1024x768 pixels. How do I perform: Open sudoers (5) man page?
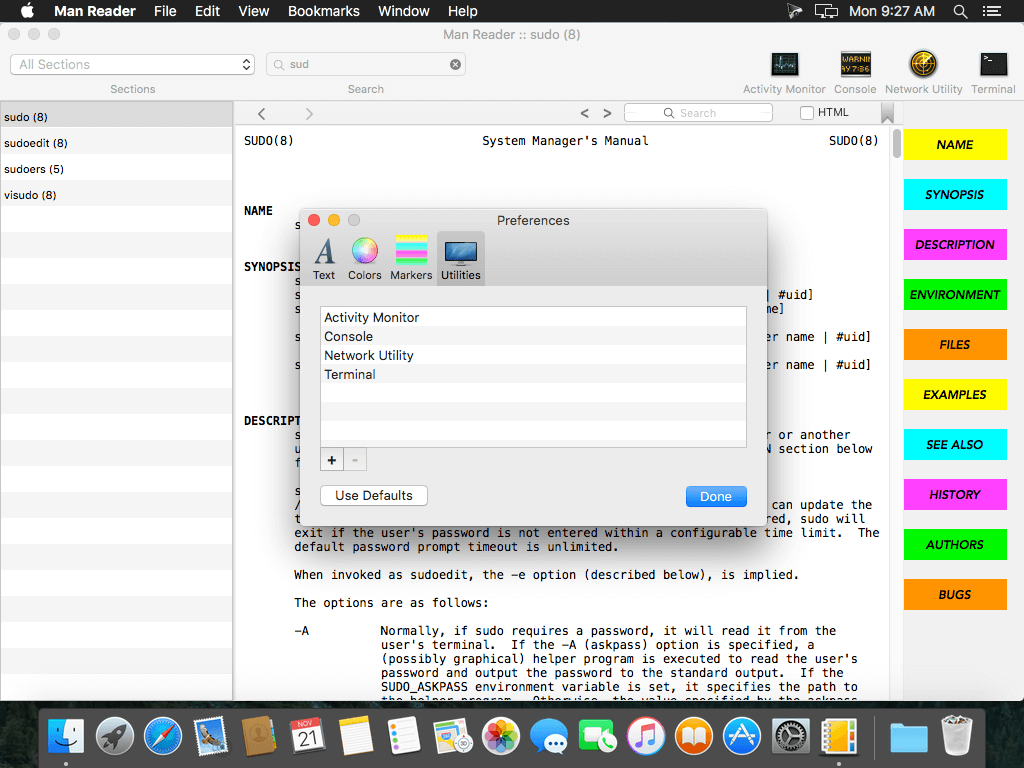[x=116, y=169]
